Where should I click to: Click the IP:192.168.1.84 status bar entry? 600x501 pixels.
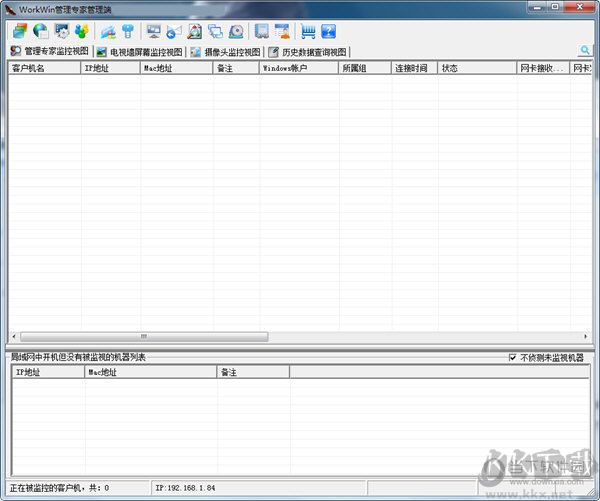click(185, 488)
